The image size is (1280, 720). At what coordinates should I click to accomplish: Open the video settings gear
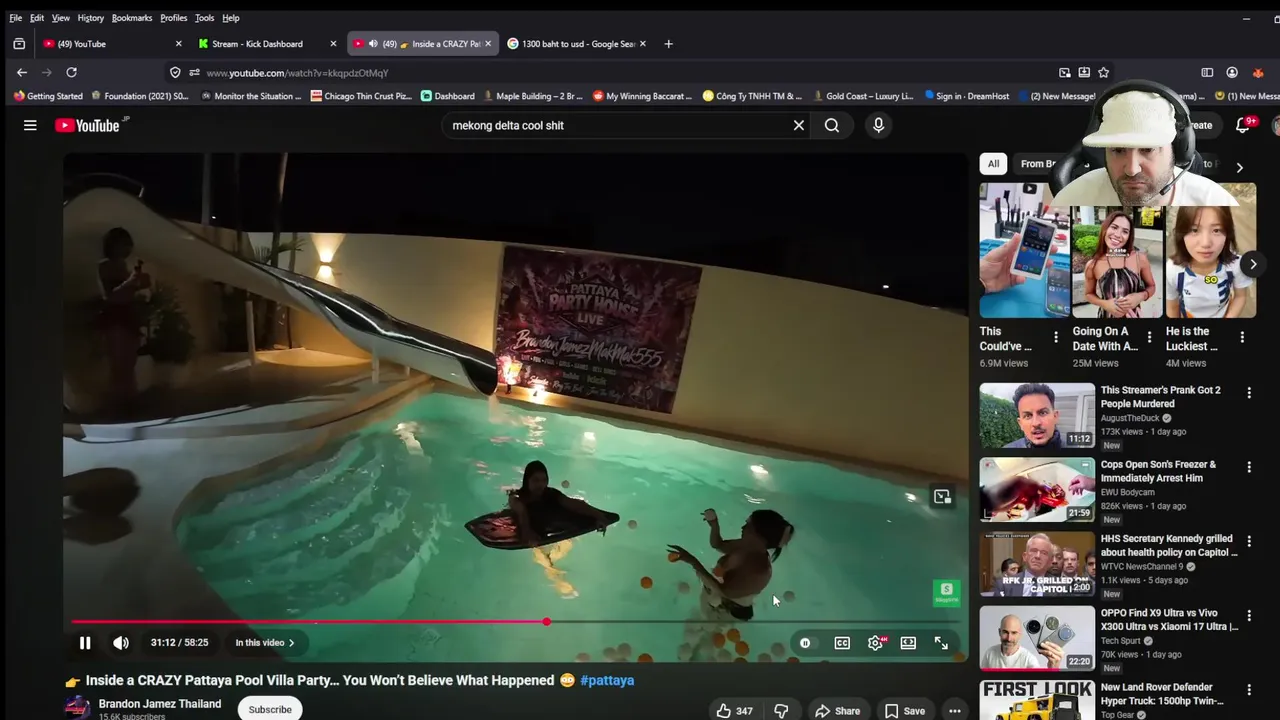(876, 643)
